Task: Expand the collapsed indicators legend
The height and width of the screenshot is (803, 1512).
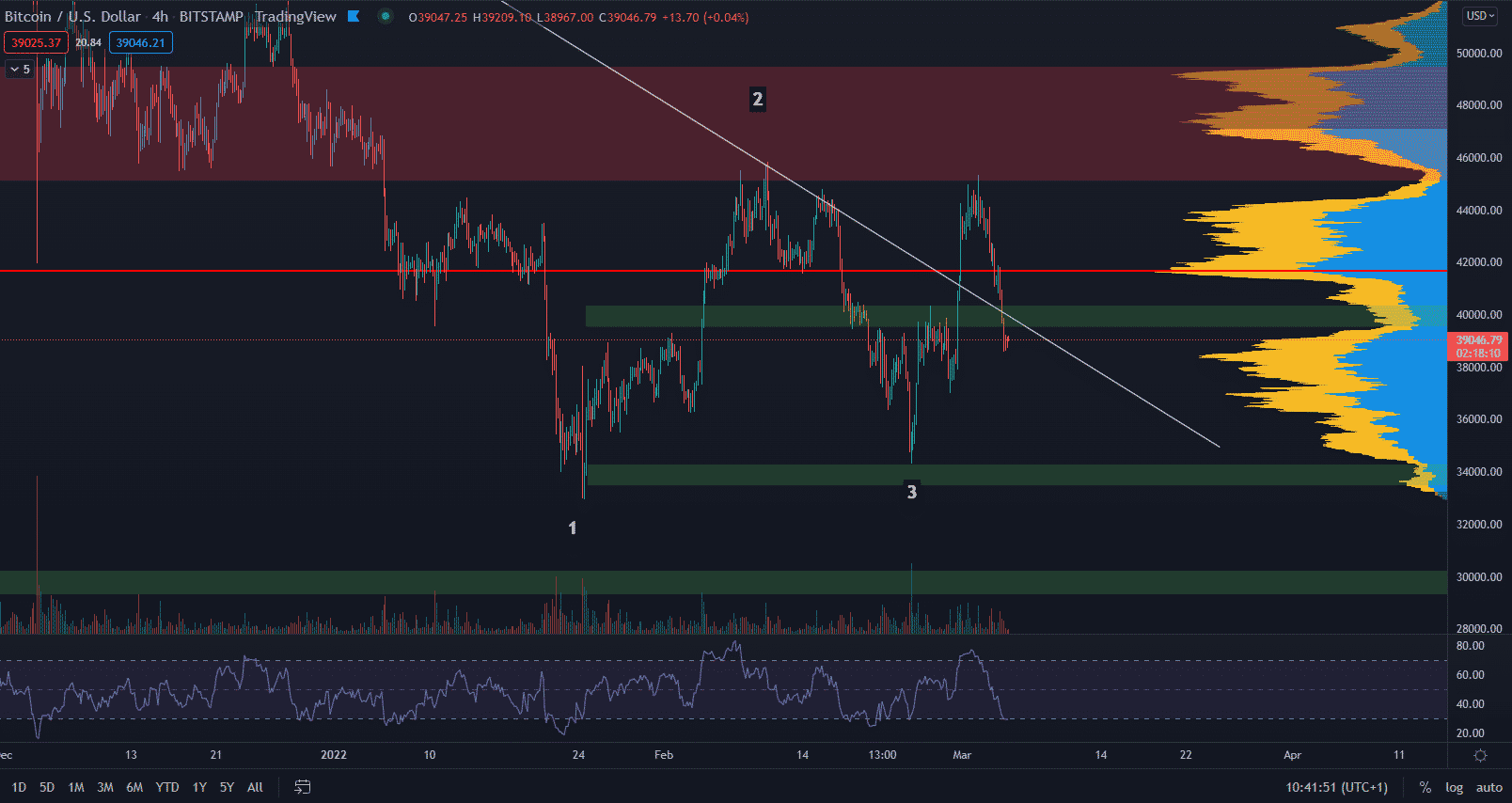Action: click(20, 69)
